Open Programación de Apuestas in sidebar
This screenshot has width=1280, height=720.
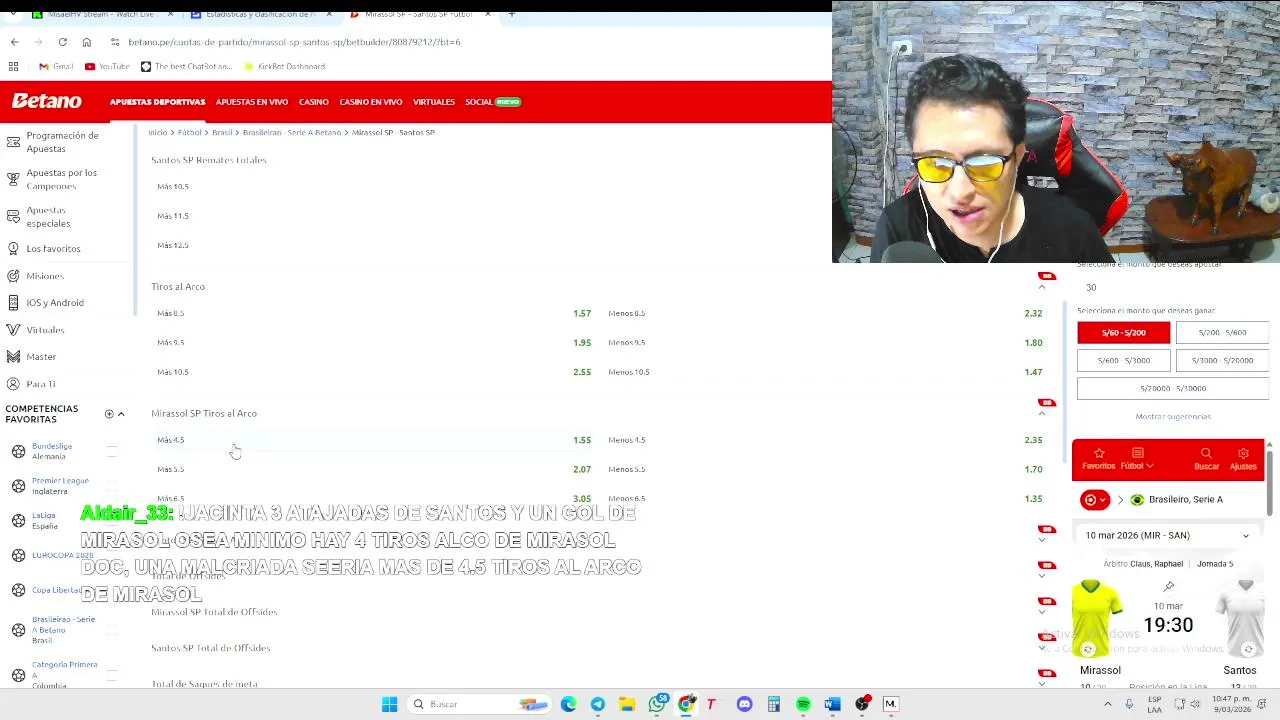tap(62, 142)
